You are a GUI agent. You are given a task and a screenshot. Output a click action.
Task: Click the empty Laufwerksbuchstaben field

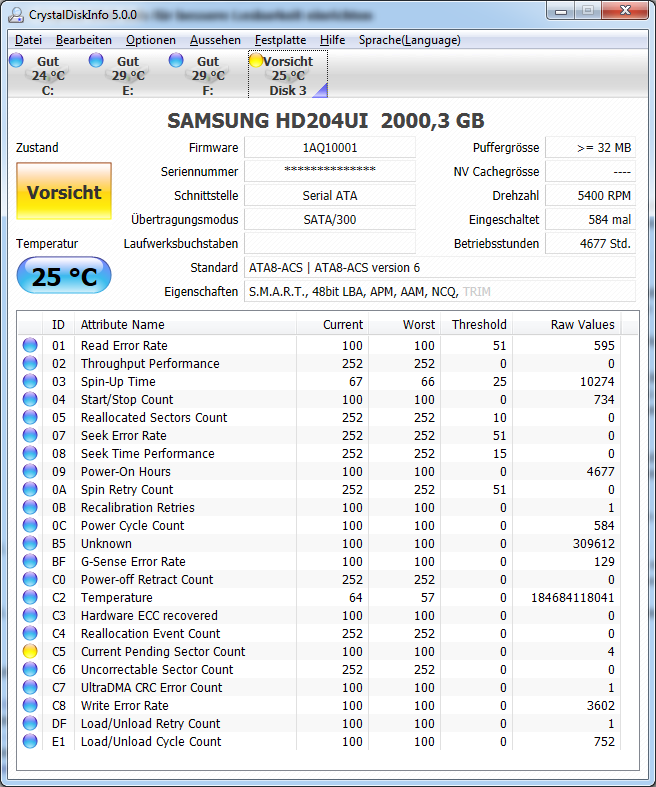[330, 243]
